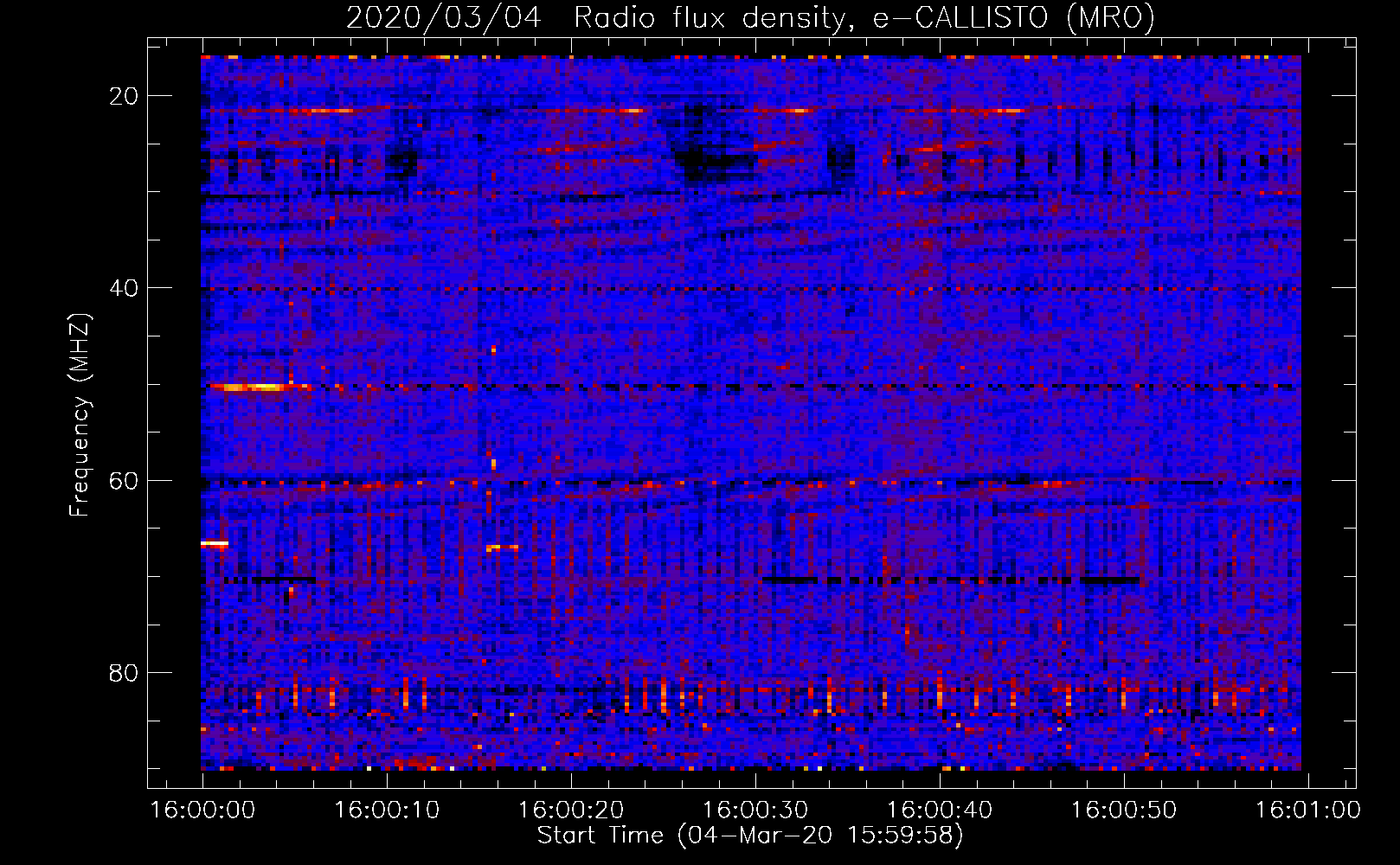The width and height of the screenshot is (1400, 865).
Task: Click the '40' frequency tick label
Action: tap(125, 288)
